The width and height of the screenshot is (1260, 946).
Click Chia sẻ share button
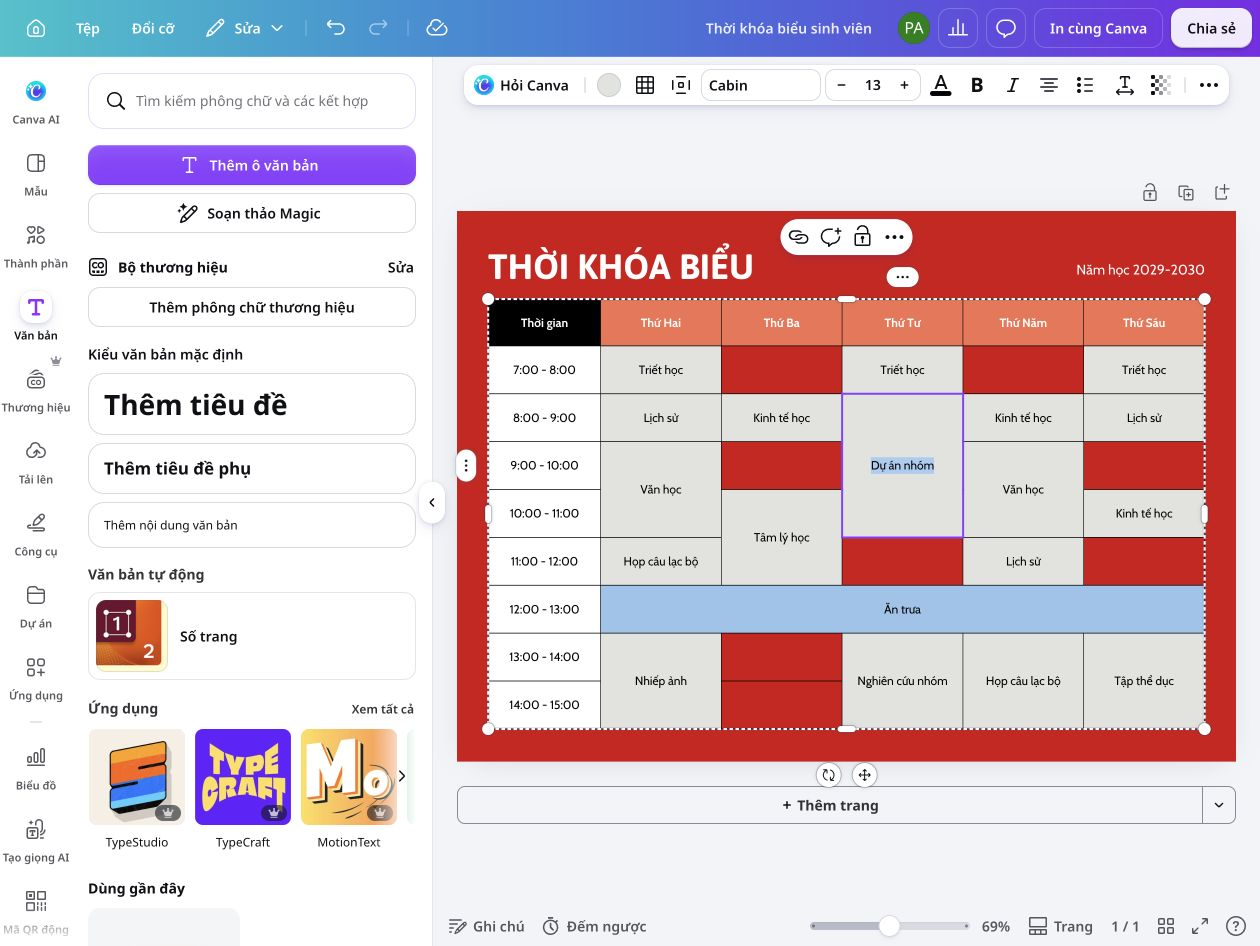pyautogui.click(x=1211, y=28)
